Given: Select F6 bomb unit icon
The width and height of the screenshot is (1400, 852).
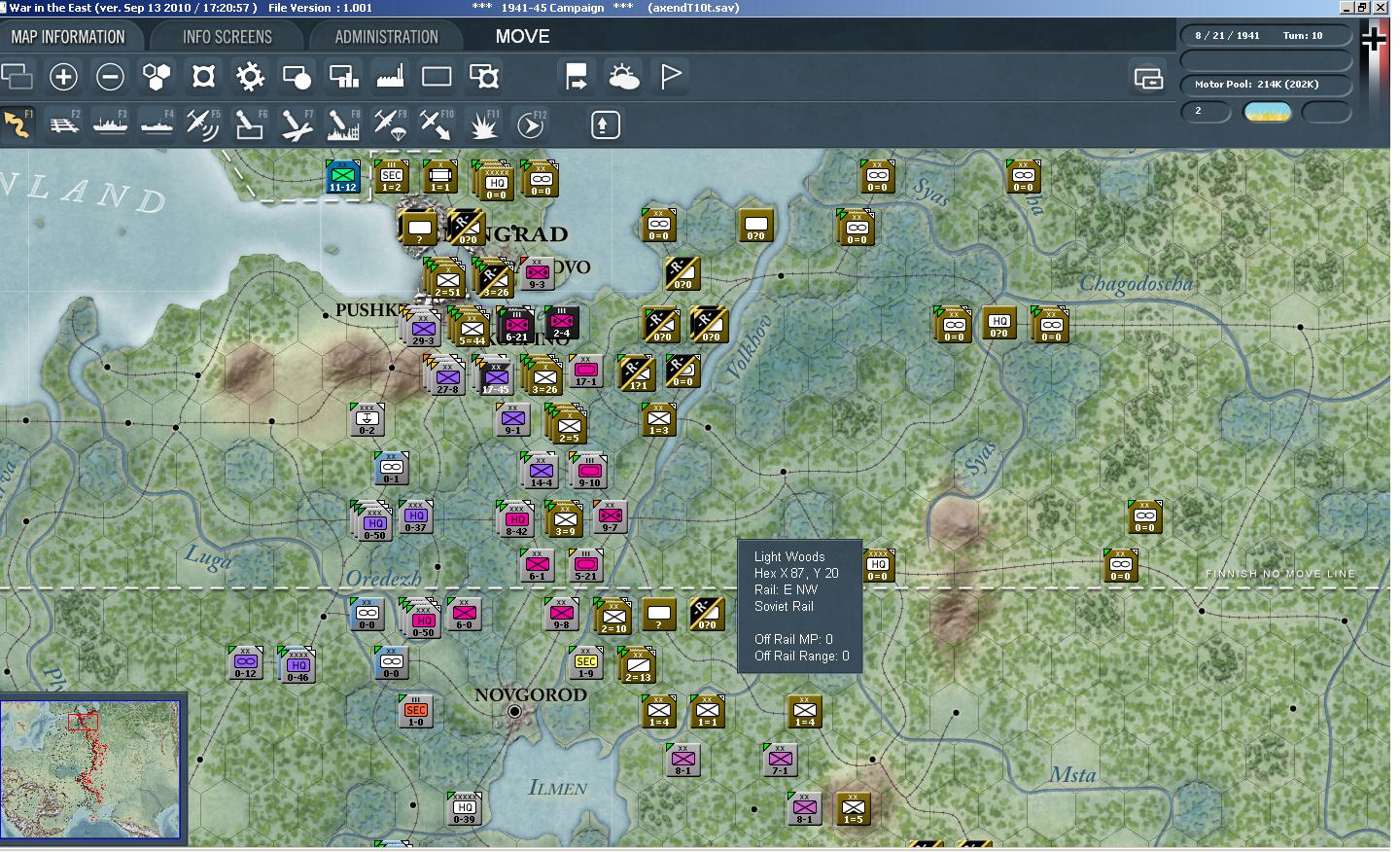Looking at the screenshot, I should click(250, 124).
